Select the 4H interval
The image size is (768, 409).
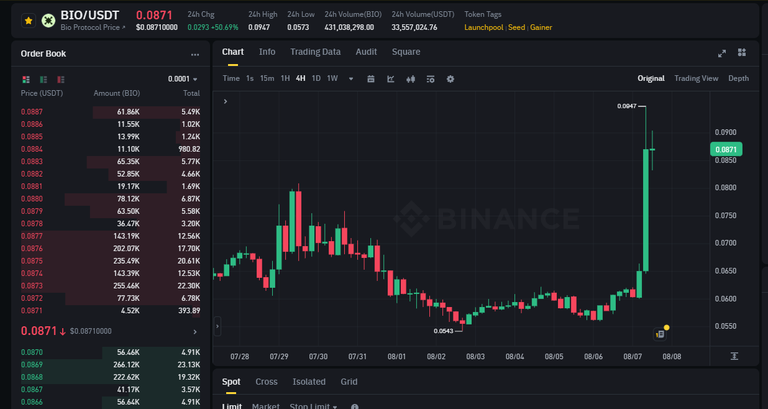click(301, 78)
